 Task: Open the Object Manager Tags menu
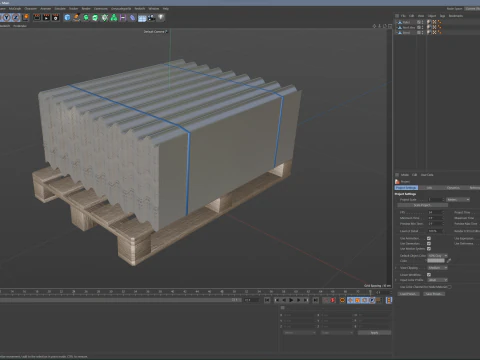(442, 16)
